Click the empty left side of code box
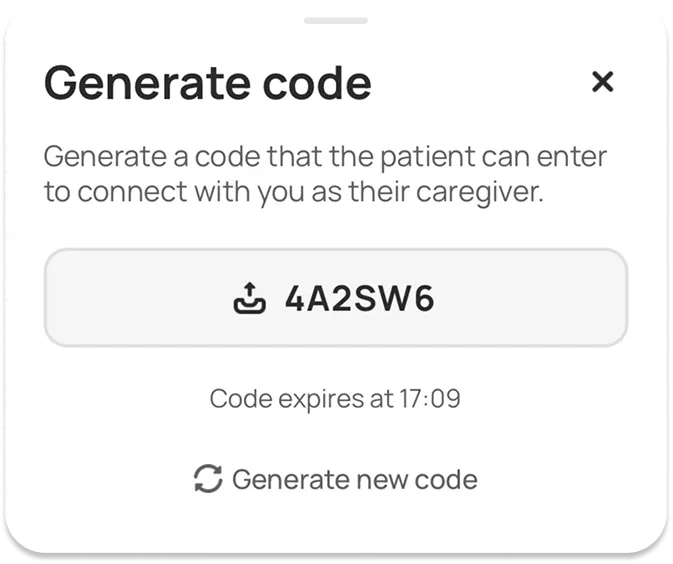Screen dimensions: 673x564 coord(139,297)
